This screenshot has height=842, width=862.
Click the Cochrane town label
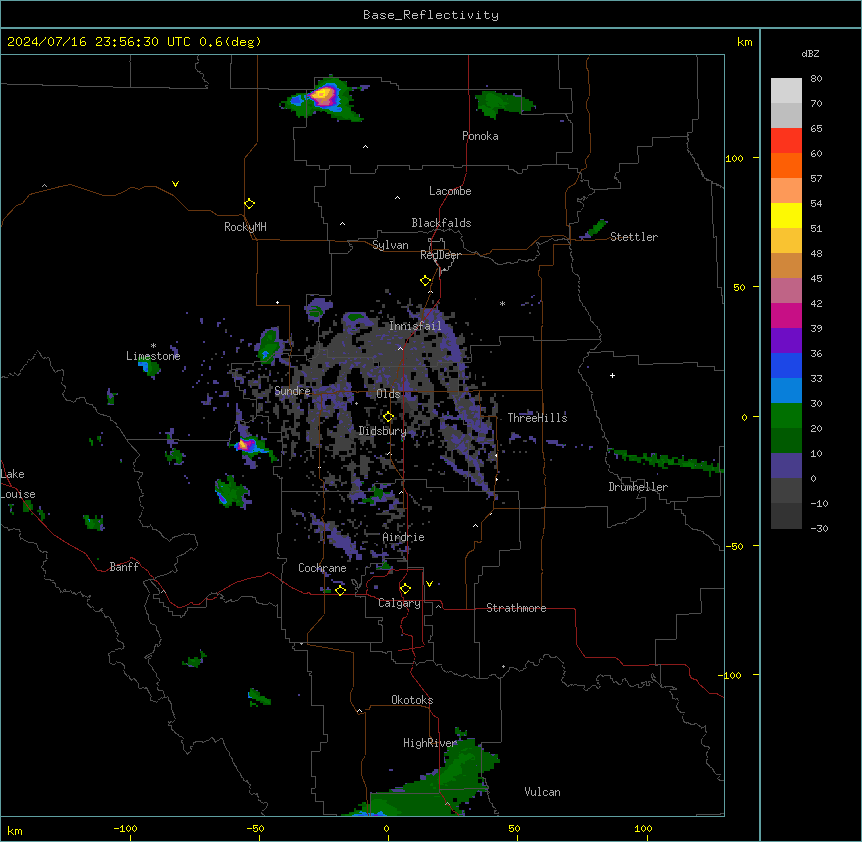(x=322, y=568)
